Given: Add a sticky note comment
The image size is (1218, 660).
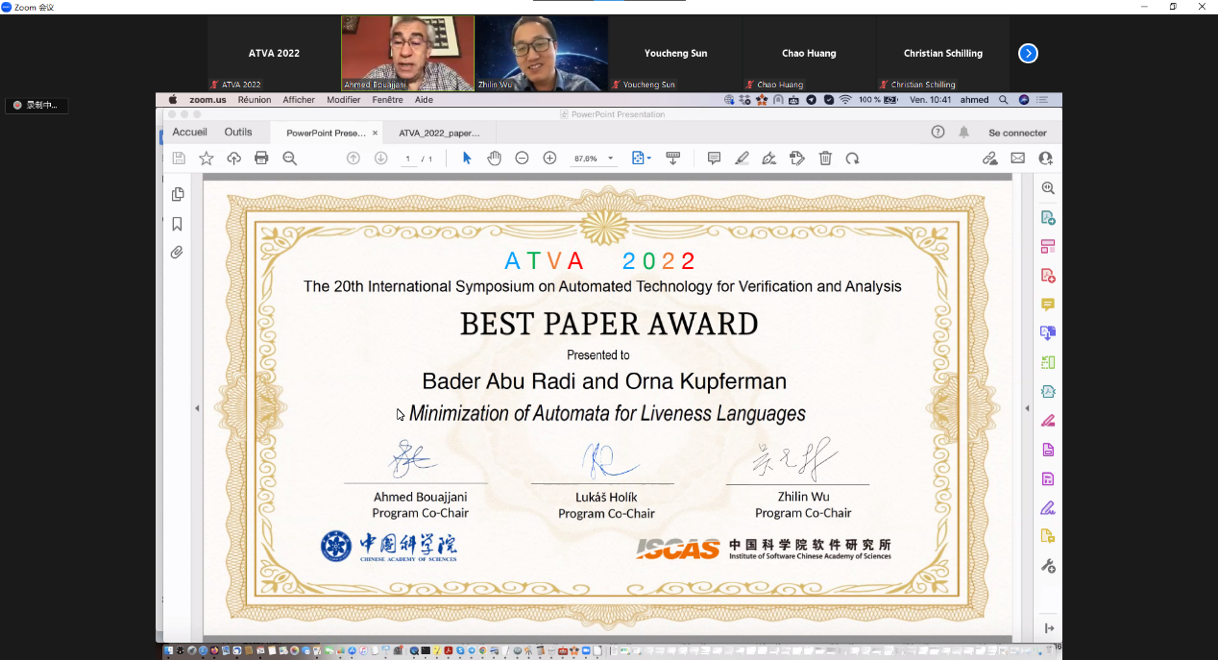Looking at the screenshot, I should click(713, 158).
